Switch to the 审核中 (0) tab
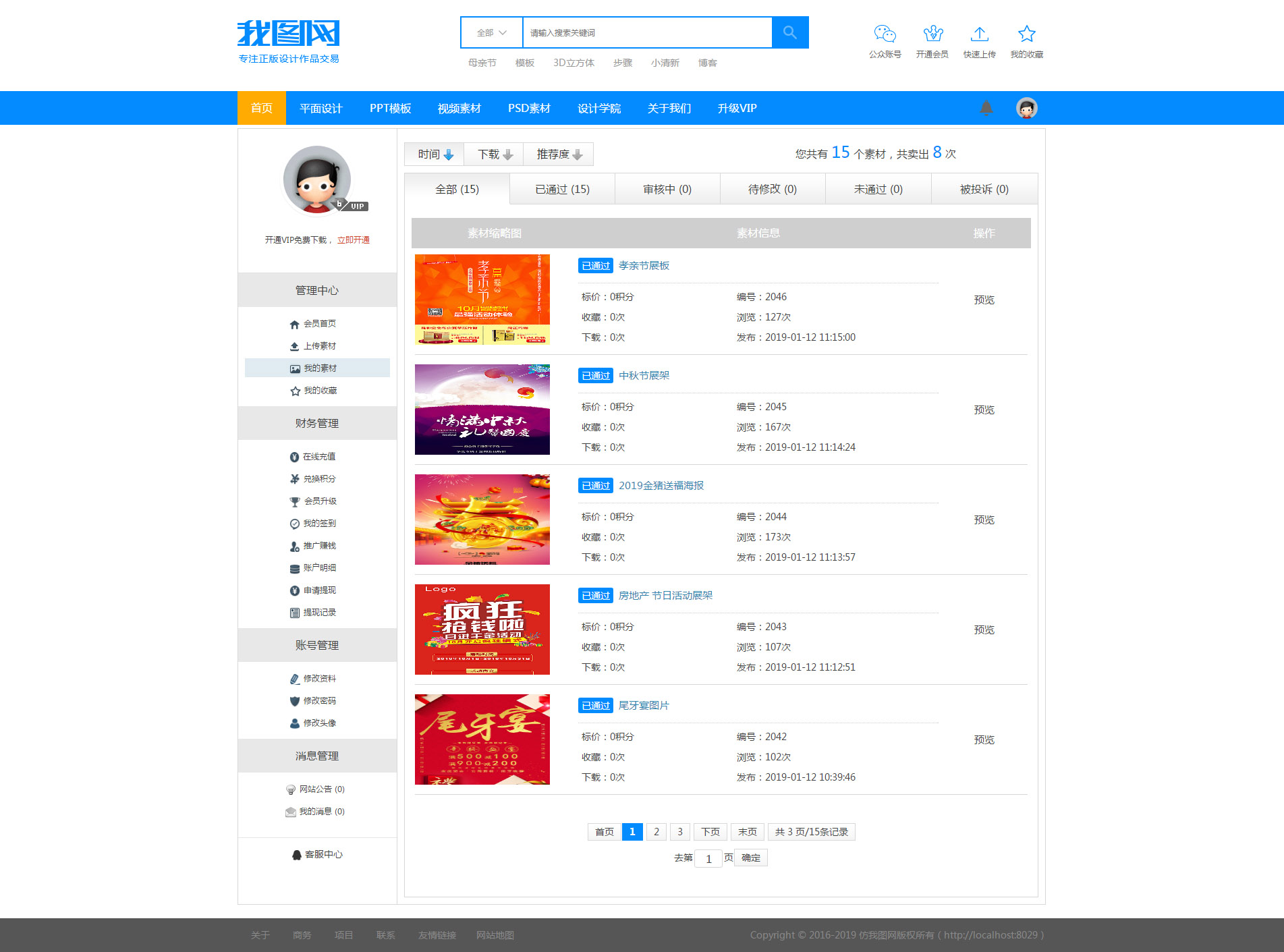Viewport: 1284px width, 952px height. point(667,189)
